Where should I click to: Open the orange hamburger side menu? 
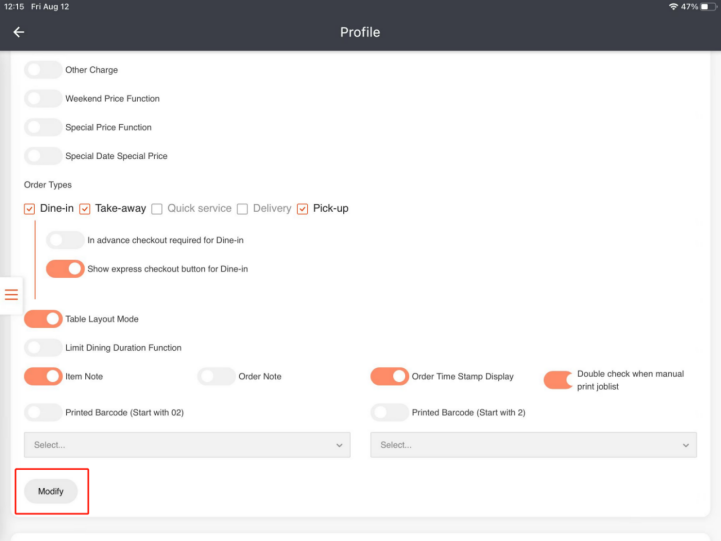coord(12,294)
